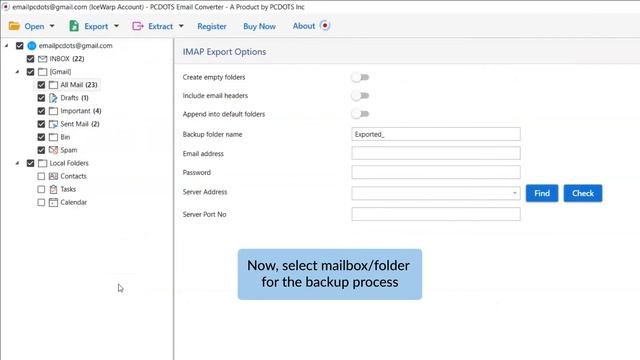Click the green Export file icon
The image size is (640, 360).
click(74, 26)
